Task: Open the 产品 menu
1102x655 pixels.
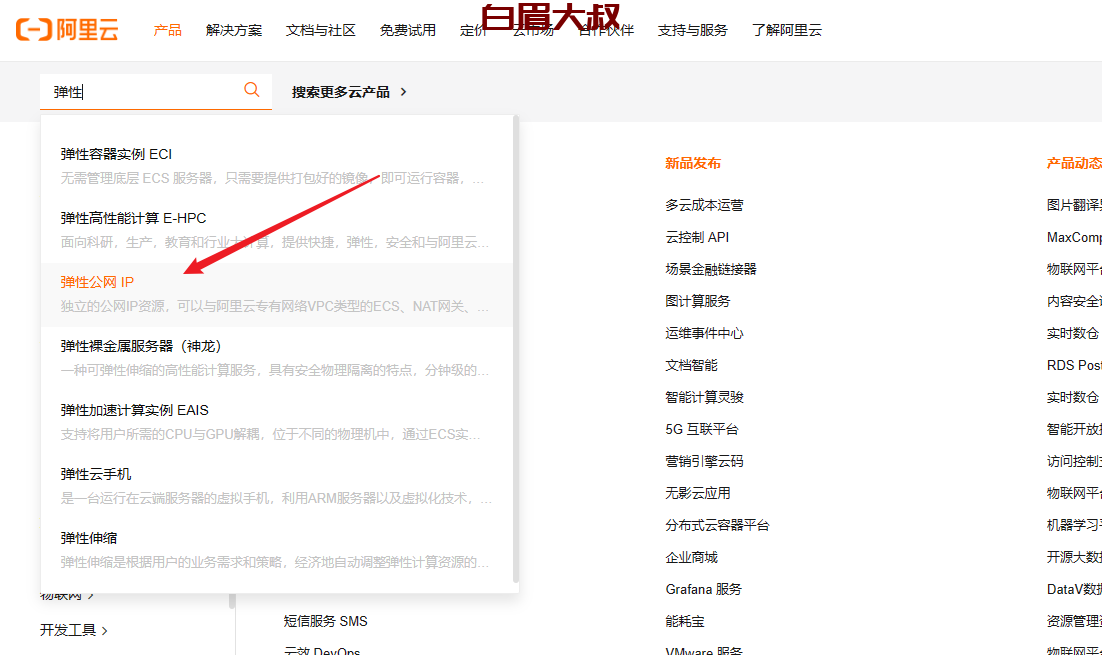Action: [x=167, y=30]
